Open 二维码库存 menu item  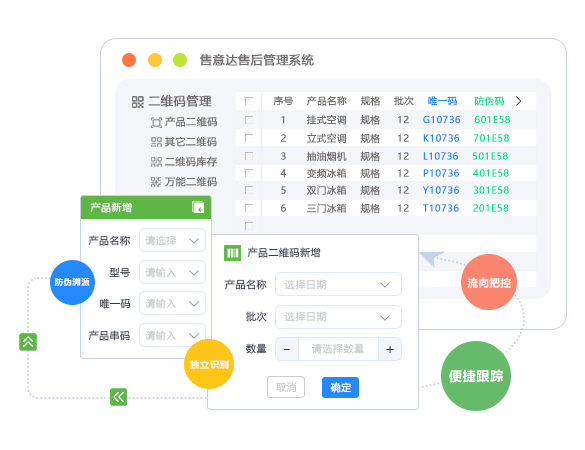184,162
